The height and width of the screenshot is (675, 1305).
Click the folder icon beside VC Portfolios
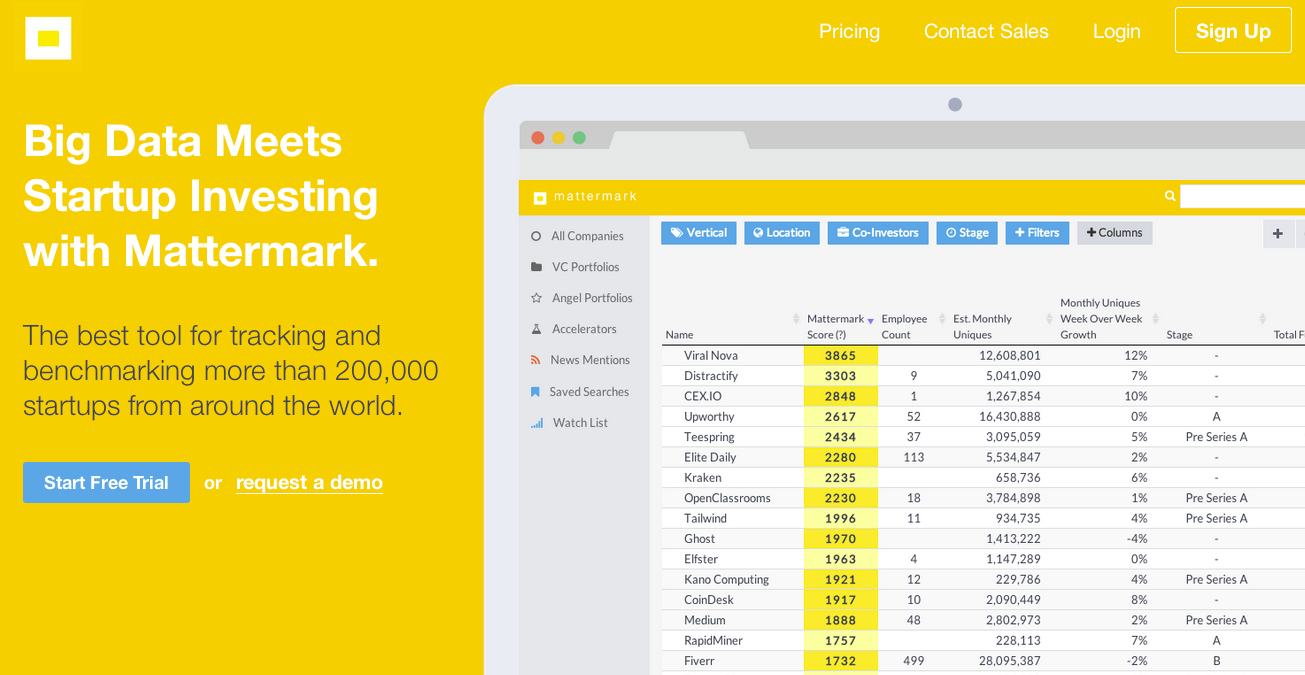536,267
